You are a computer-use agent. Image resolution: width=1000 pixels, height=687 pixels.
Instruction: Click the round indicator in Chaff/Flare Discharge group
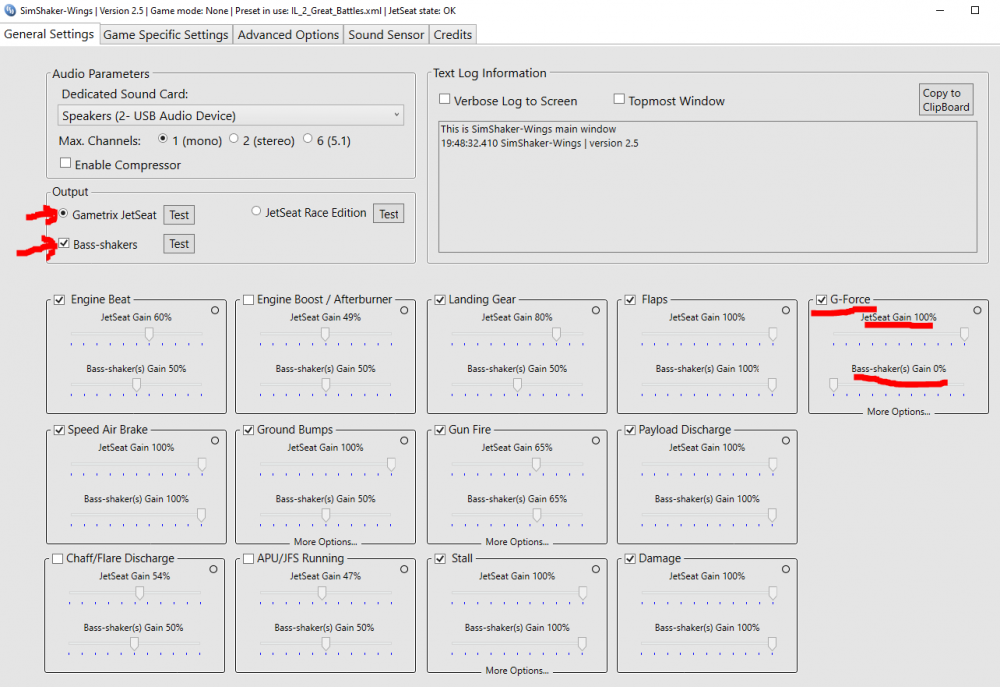(214, 569)
